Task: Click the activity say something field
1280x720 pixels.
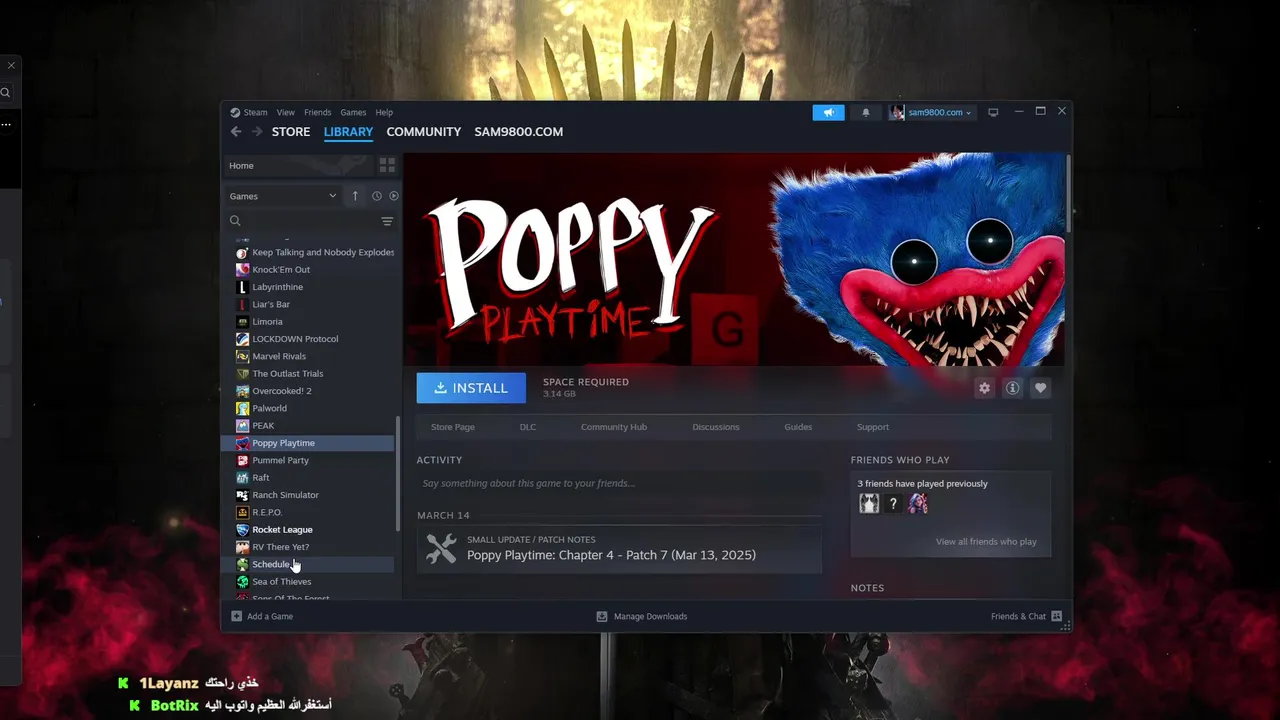Action: click(619, 484)
